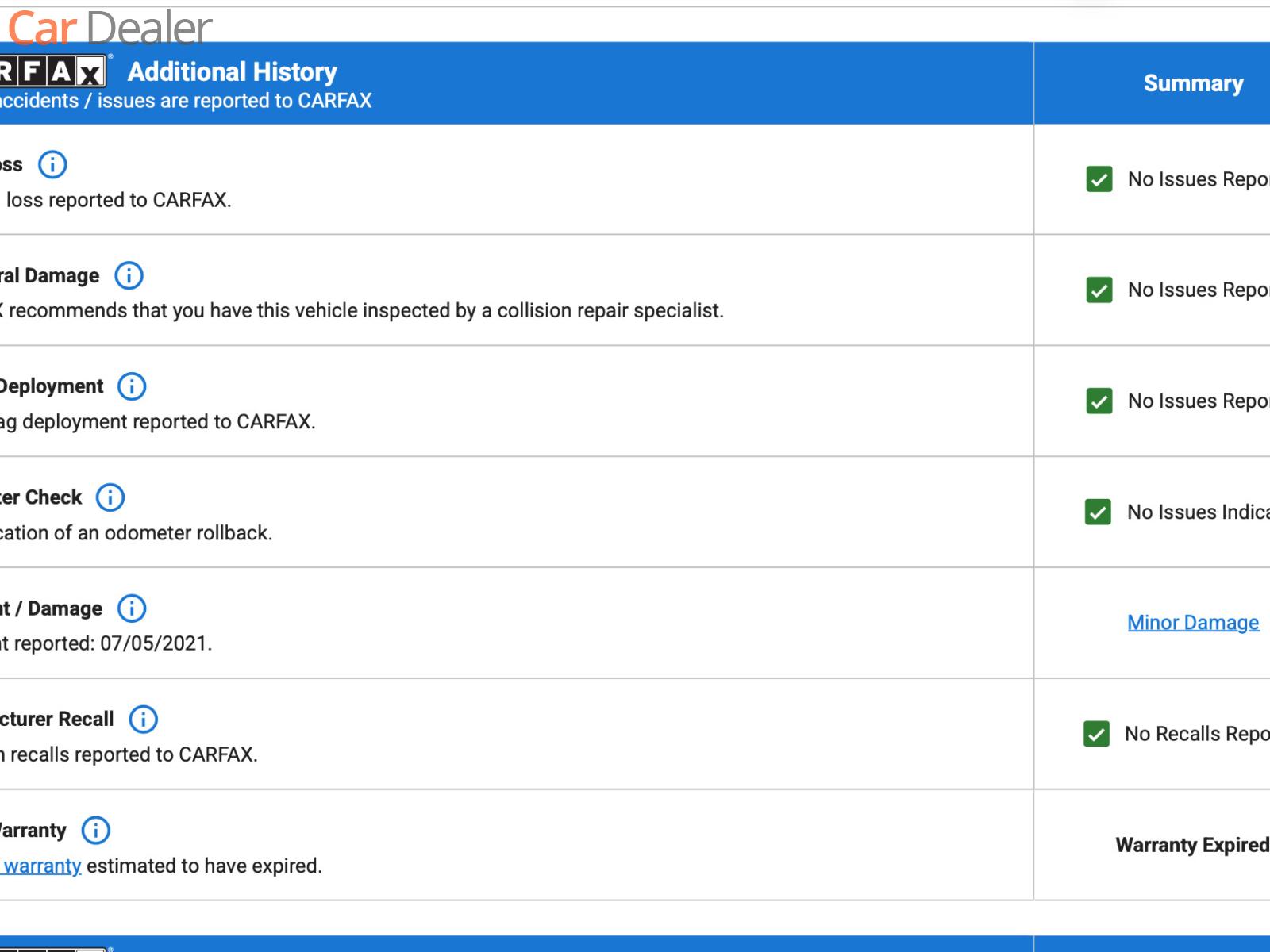Click the Structural Damage row green checkmark

[x=1099, y=290]
